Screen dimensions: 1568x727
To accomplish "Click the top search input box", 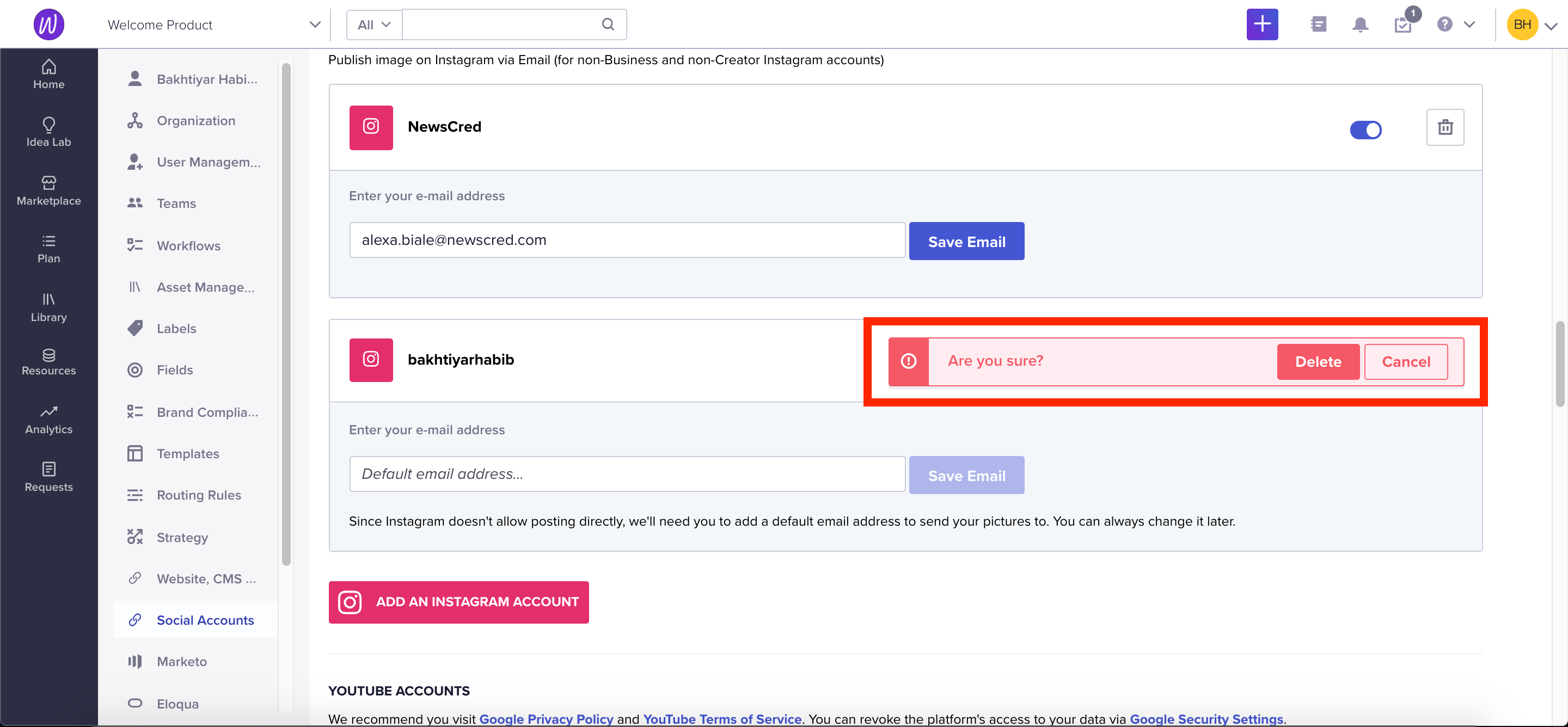I will coord(514,24).
